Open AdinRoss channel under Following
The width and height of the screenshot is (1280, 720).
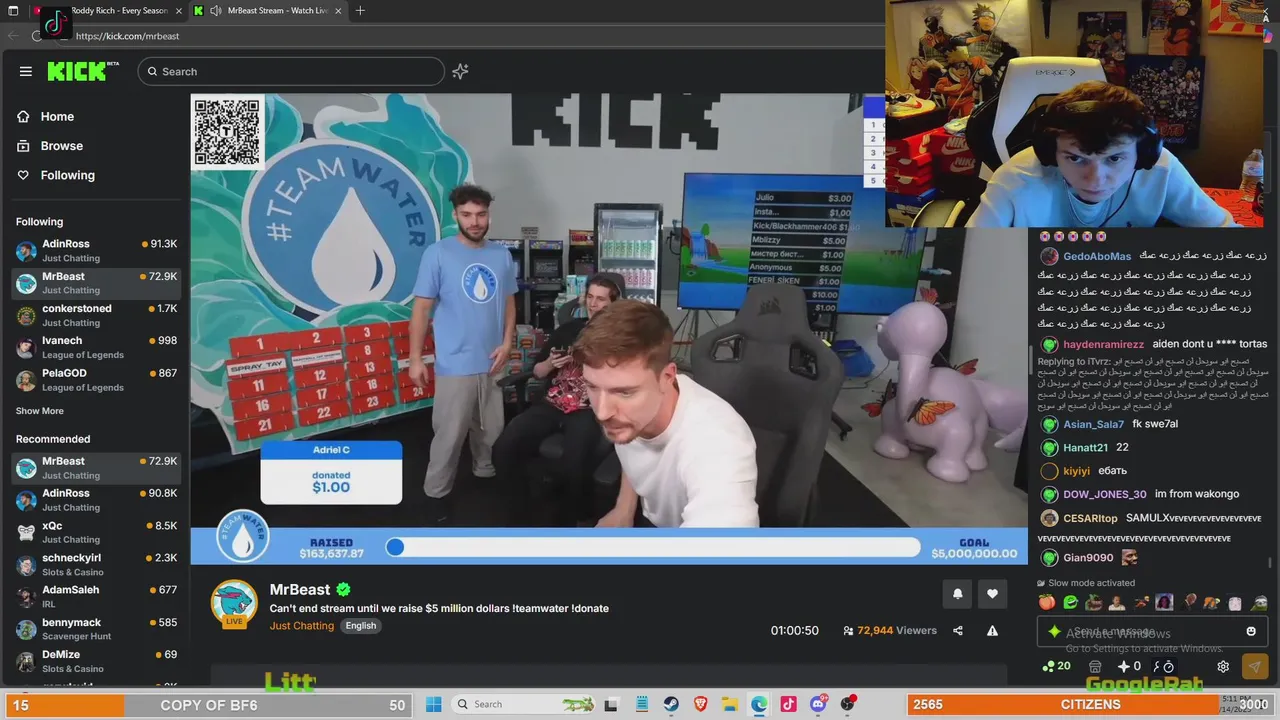(96, 250)
